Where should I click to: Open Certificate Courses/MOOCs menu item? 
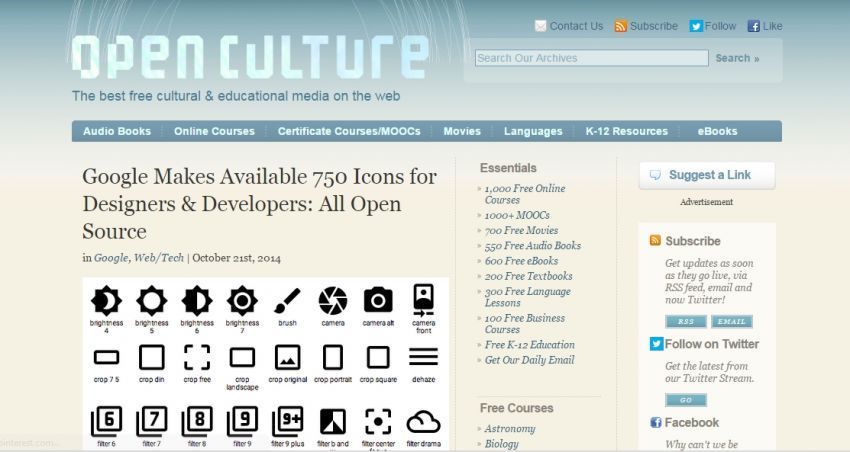[349, 131]
